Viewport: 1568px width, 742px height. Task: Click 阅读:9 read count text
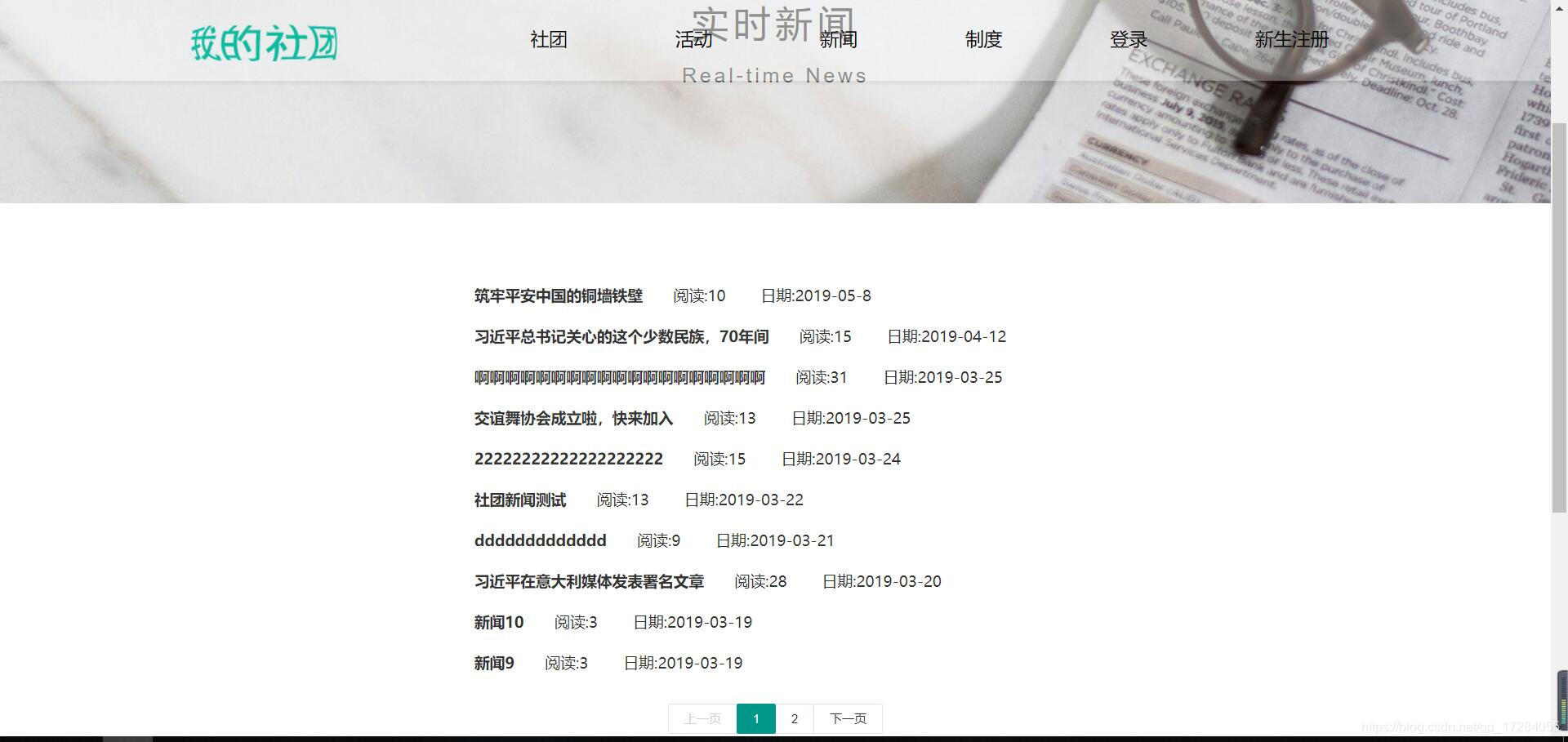click(x=658, y=540)
